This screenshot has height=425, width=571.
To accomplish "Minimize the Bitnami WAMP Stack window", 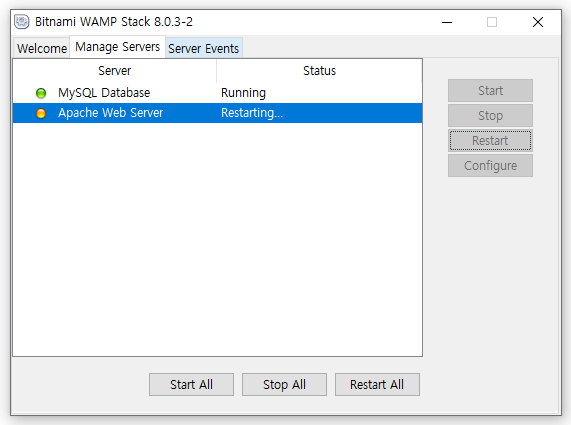I will (447, 22).
